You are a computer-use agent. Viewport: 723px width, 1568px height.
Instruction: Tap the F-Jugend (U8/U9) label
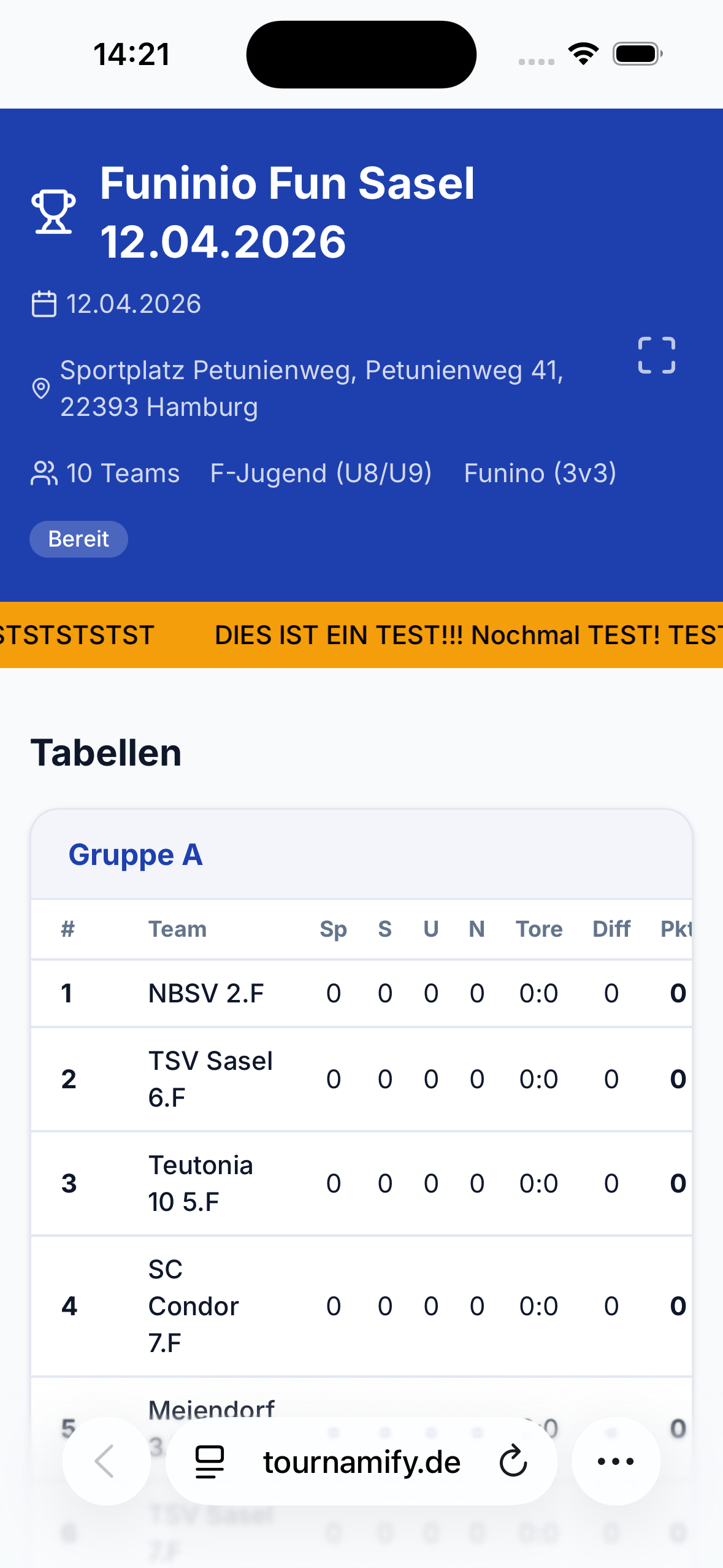pyautogui.click(x=321, y=472)
